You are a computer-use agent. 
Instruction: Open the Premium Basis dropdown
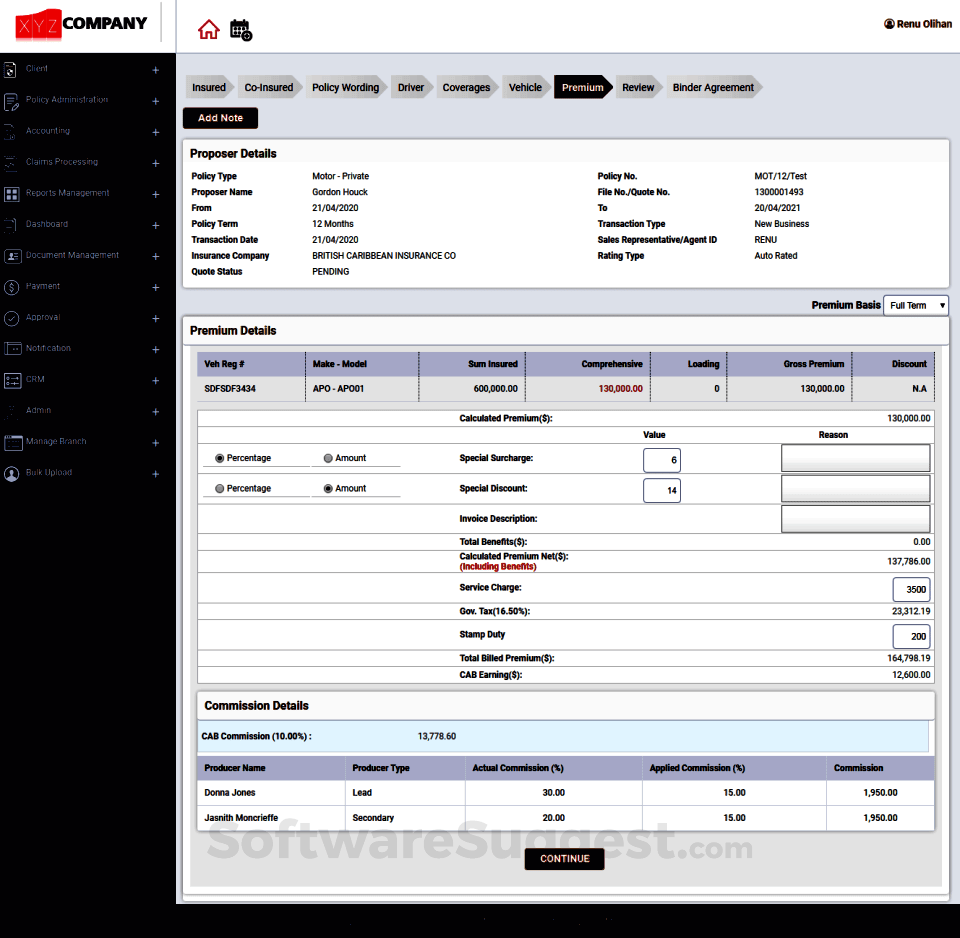[x=916, y=306]
